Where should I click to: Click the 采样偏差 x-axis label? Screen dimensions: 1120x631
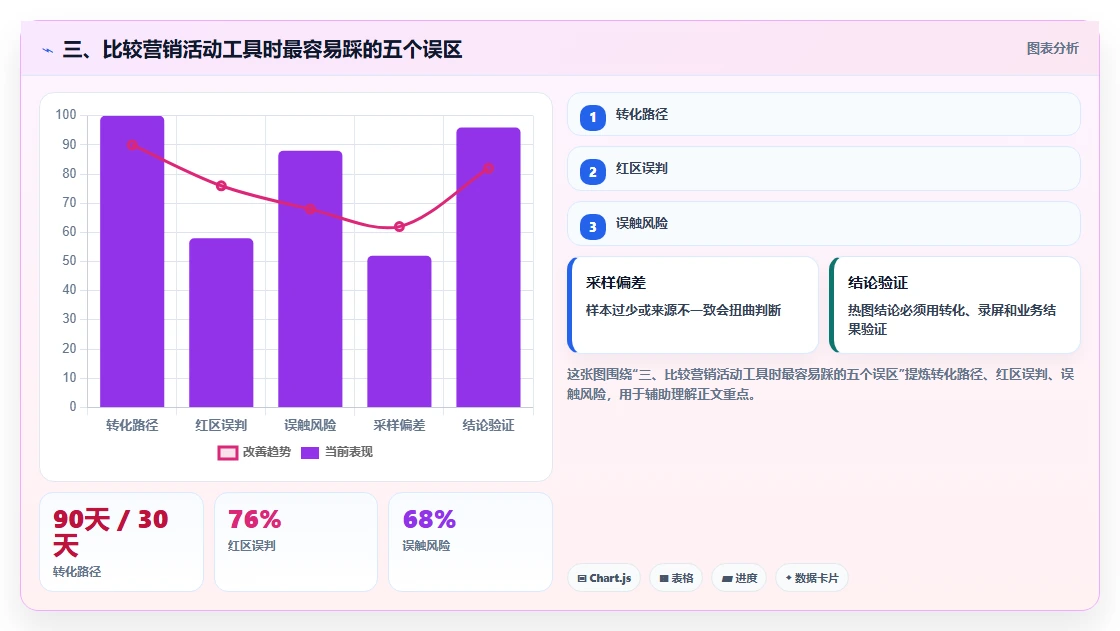(399, 425)
